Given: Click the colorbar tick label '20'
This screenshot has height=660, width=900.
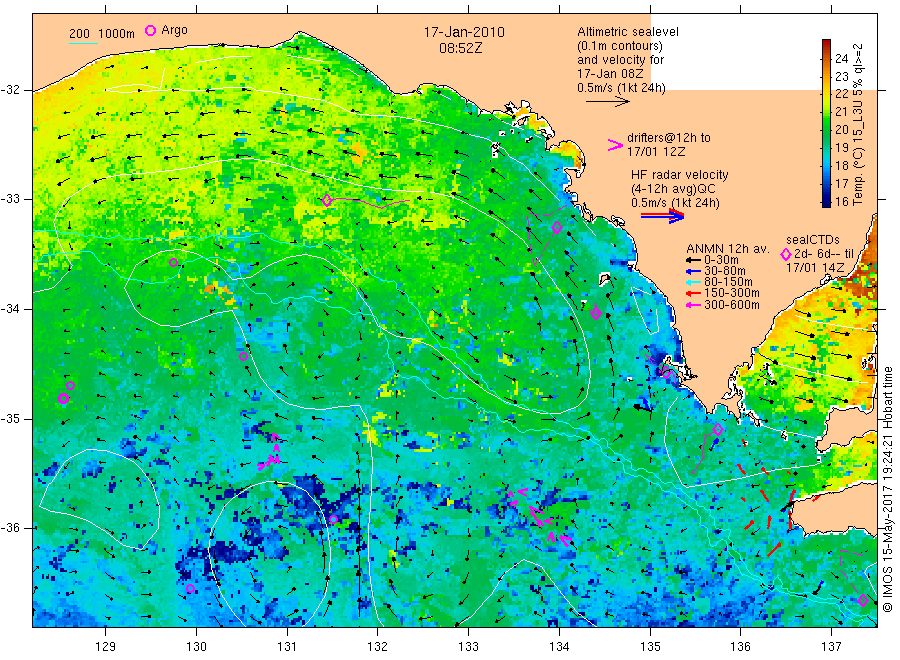Looking at the screenshot, I should click(x=841, y=130).
